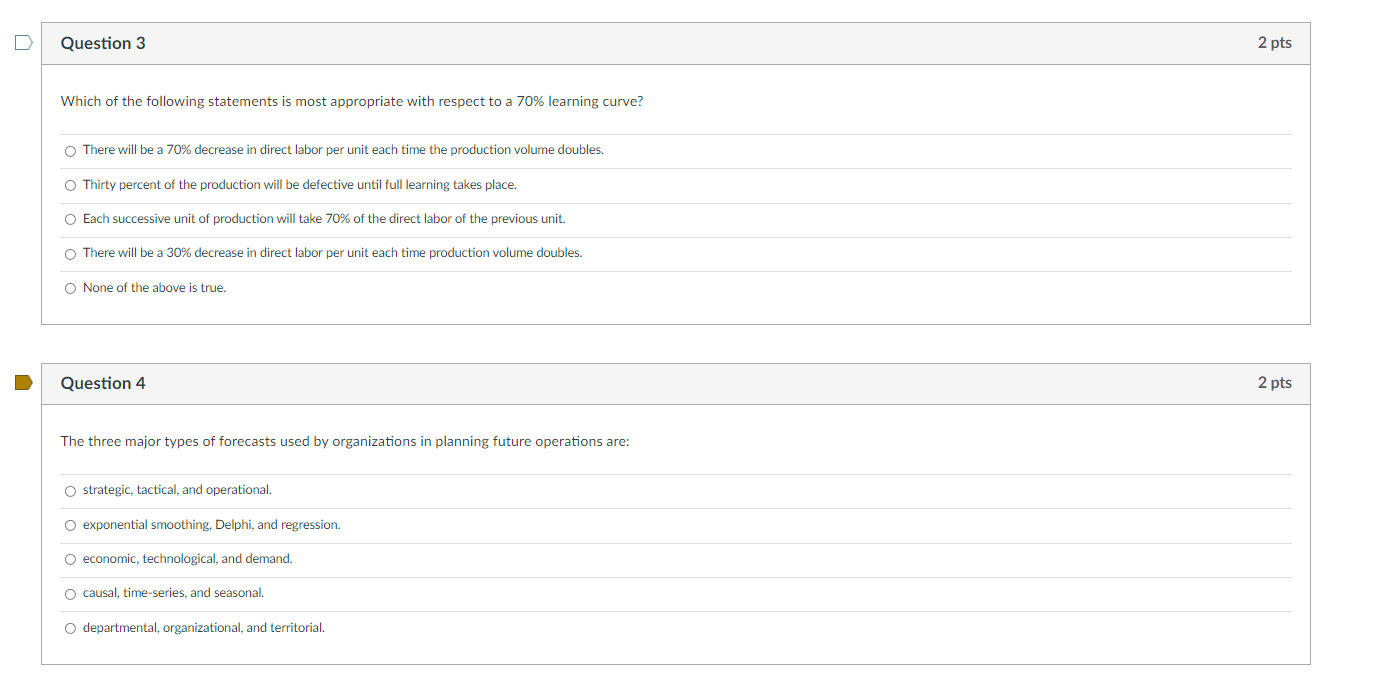The height and width of the screenshot is (682, 1390).
Task: Choose 'Each successive unit takes 70%' option
Action: click(x=70, y=219)
